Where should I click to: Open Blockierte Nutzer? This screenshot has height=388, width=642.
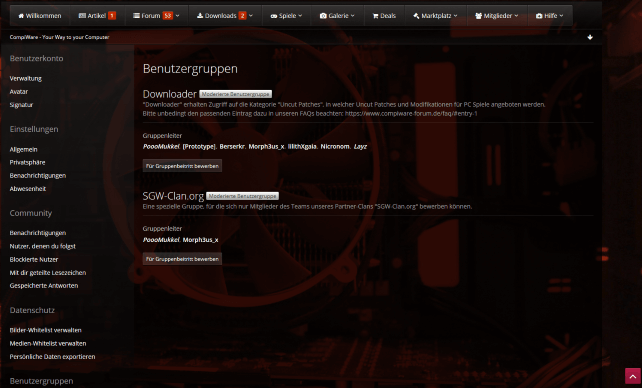(x=34, y=259)
